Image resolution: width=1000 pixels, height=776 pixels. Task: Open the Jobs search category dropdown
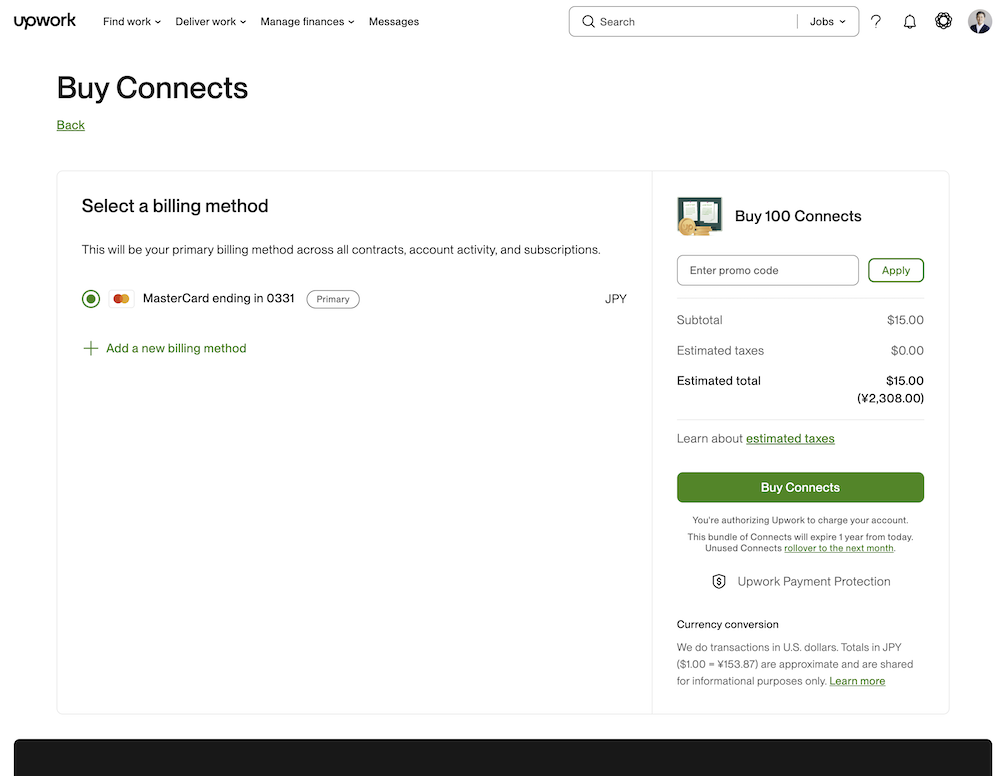coord(827,22)
